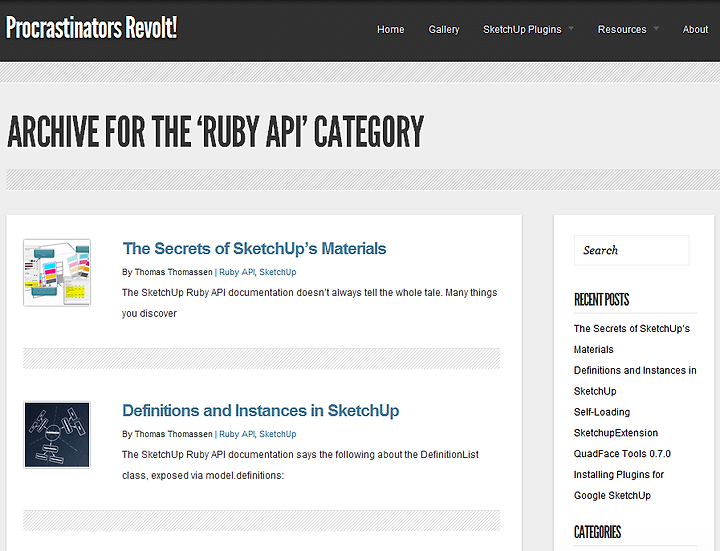Open recent post Installing Plugins for Google SketchUp
The width and height of the screenshot is (720, 551).
[x=619, y=485]
